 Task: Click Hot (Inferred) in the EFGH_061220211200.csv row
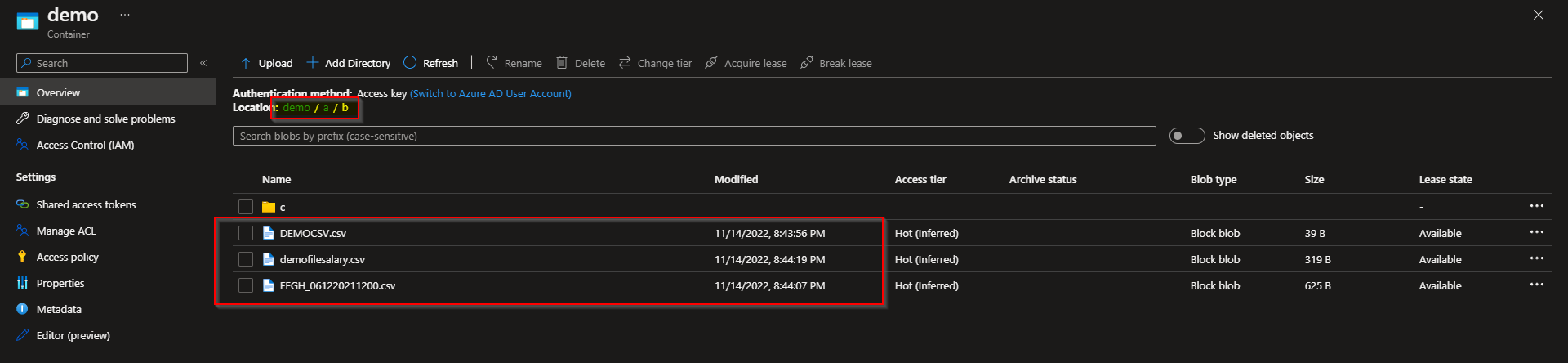927,285
